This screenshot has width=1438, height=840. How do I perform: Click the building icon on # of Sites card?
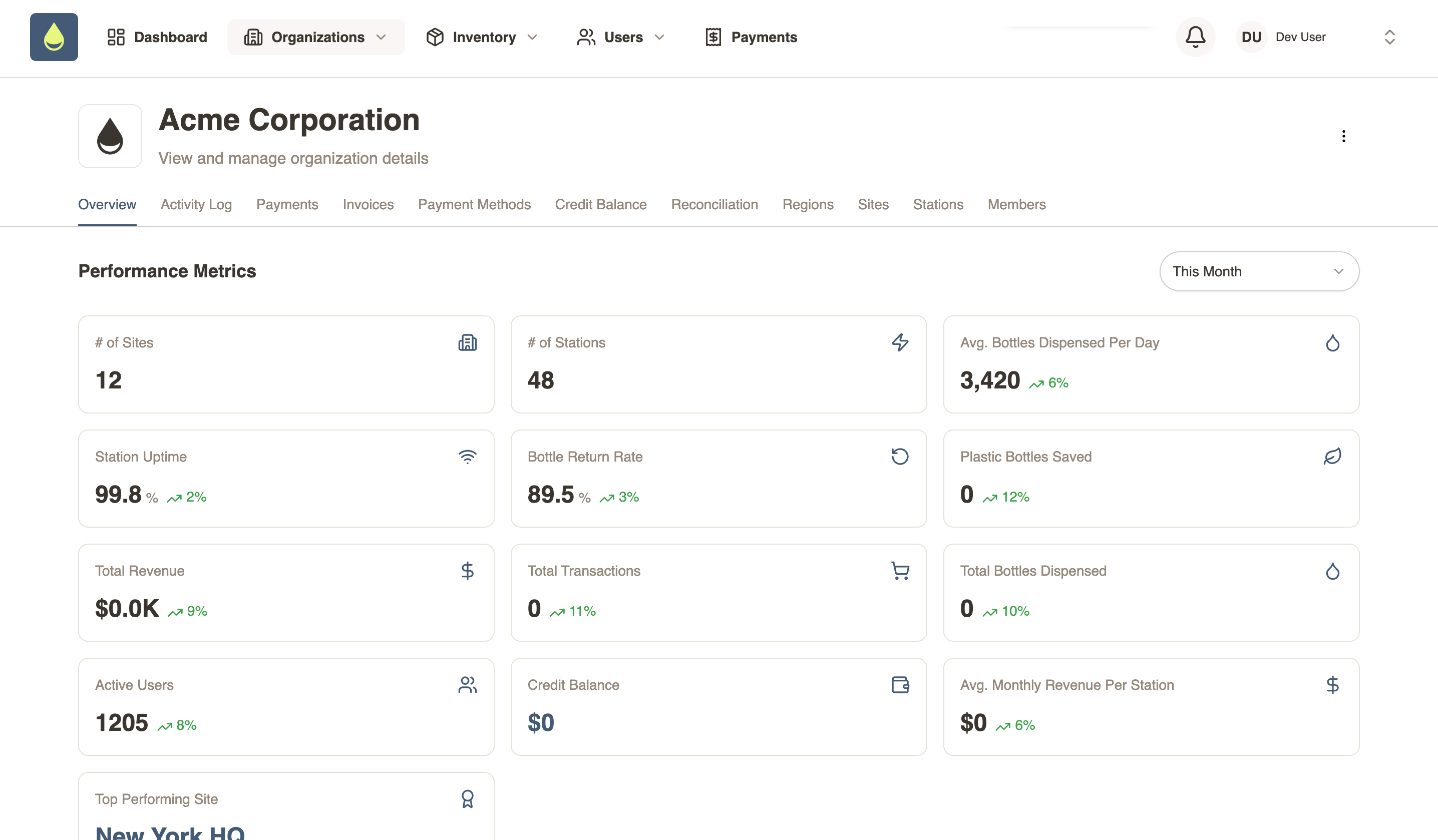tap(467, 342)
